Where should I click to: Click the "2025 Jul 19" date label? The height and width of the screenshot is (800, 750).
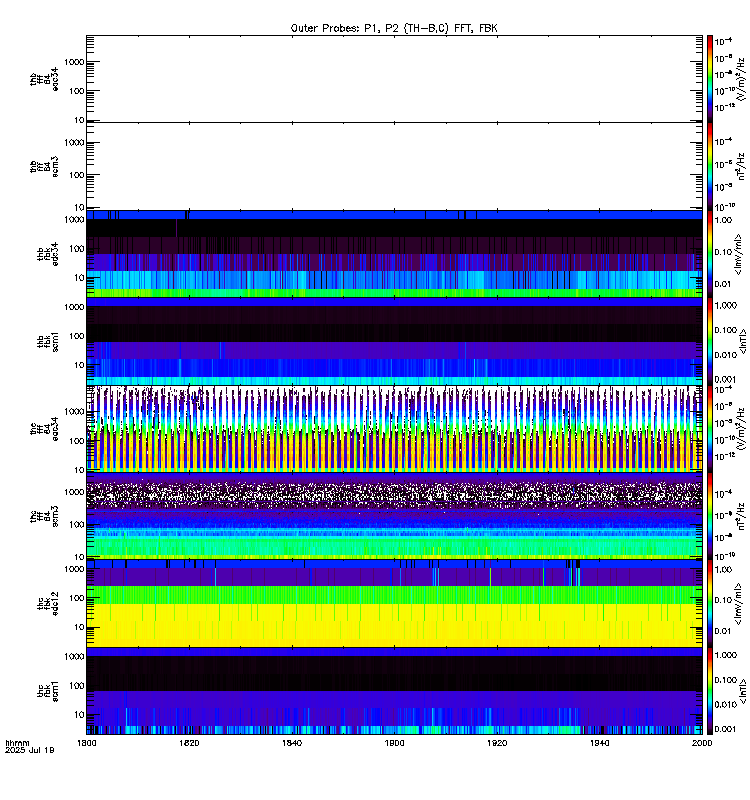30,750
